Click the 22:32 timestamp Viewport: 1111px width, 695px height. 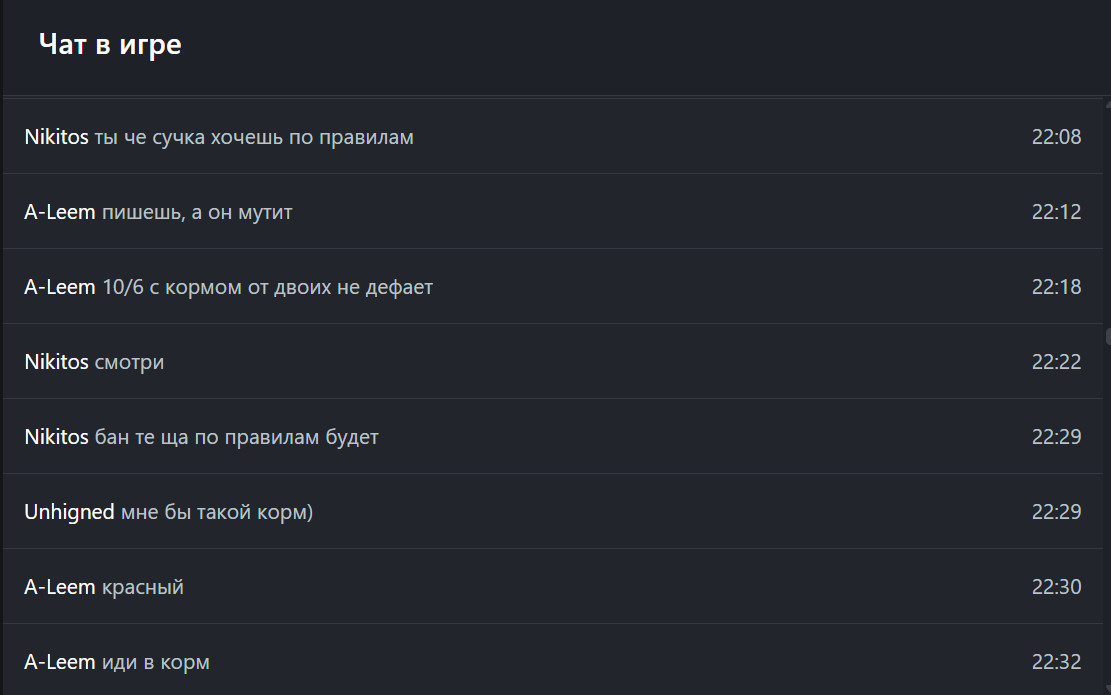click(x=1056, y=662)
